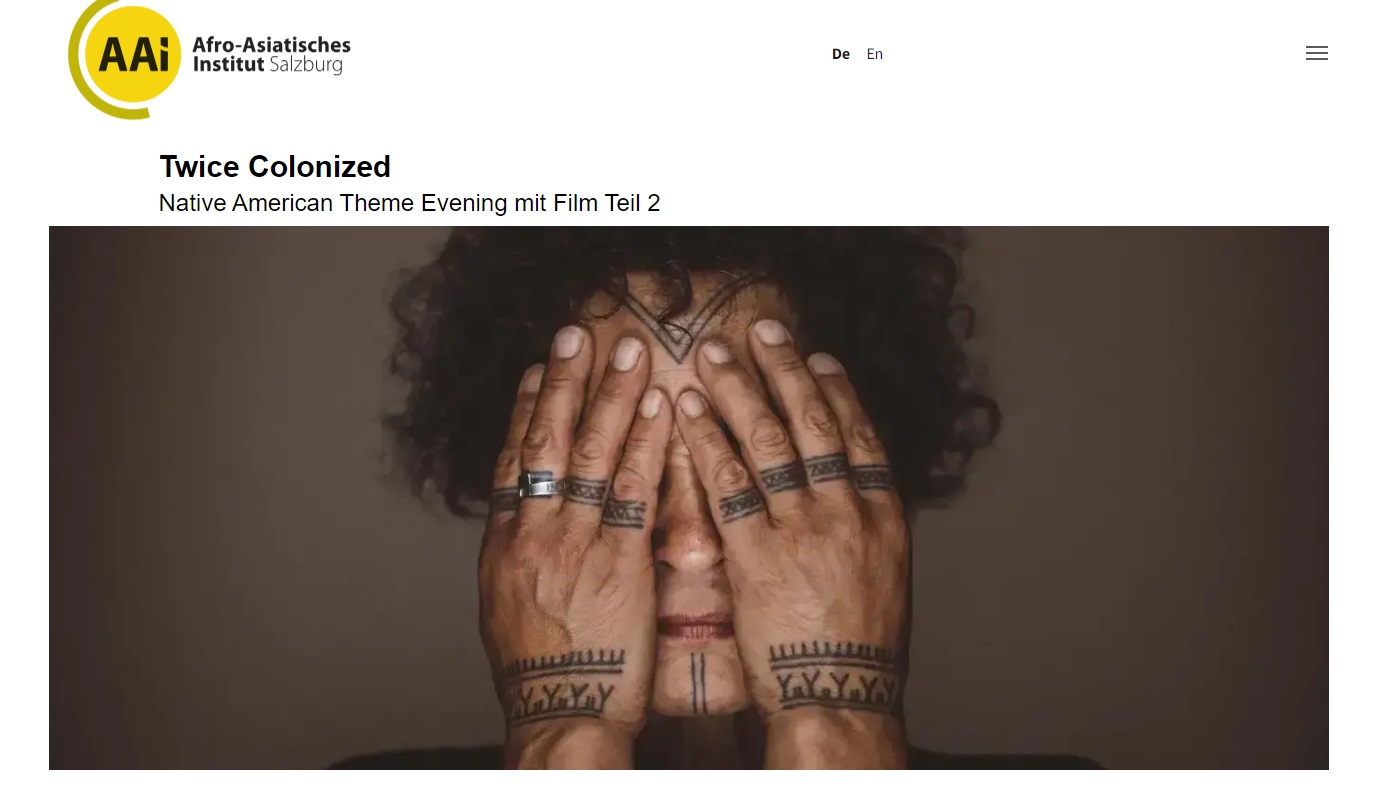The width and height of the screenshot is (1373, 805).
Task: Click the chin tattoo lines in photo
Action: pos(698,684)
